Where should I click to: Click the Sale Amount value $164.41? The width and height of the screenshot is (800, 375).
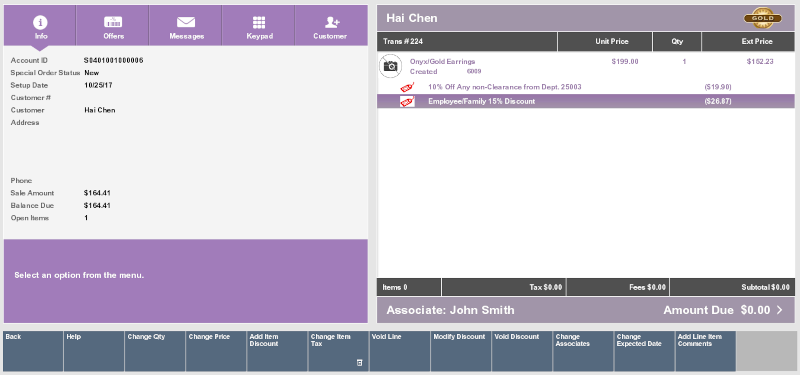click(97, 193)
